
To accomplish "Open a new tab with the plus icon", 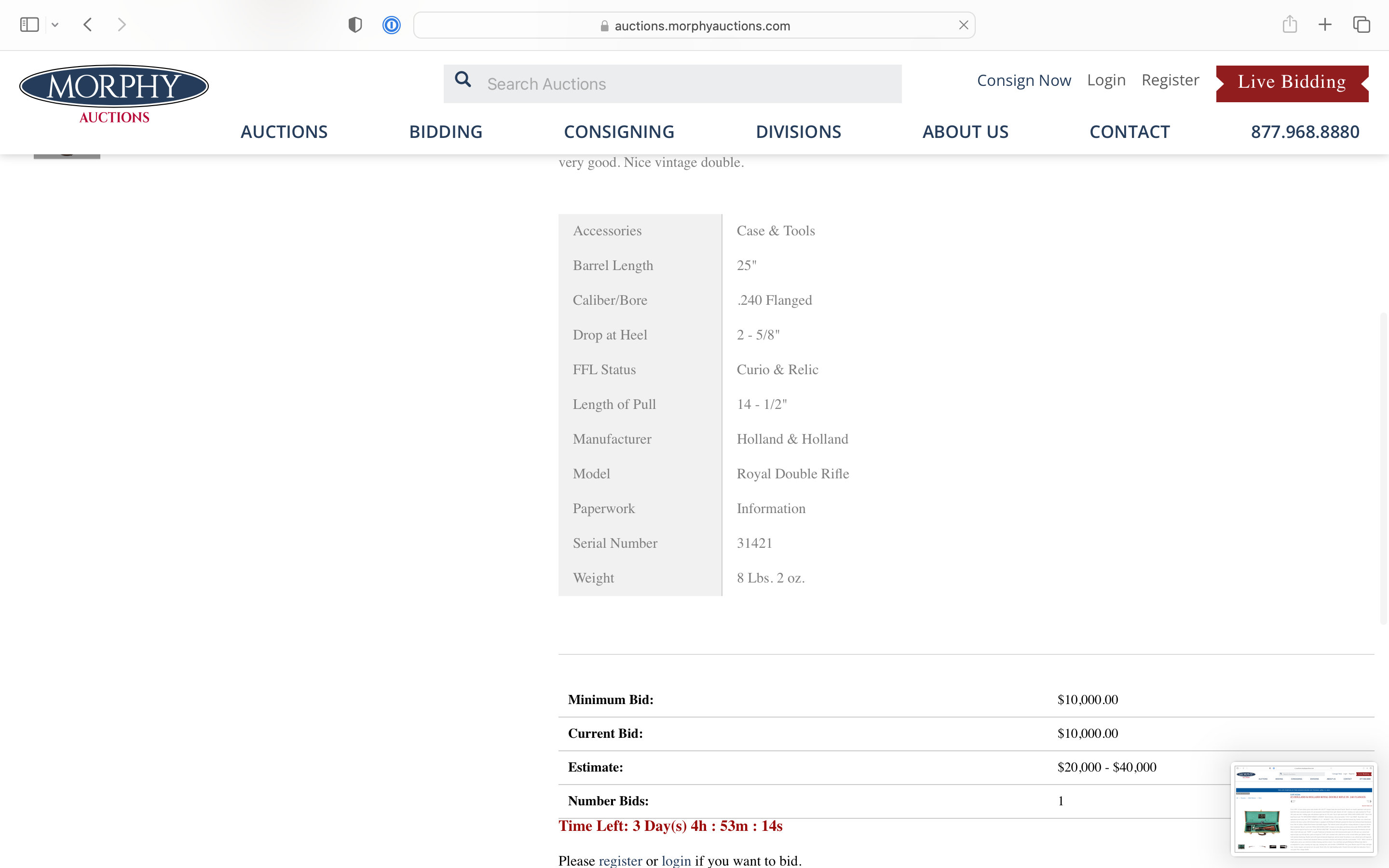I will tap(1325, 25).
